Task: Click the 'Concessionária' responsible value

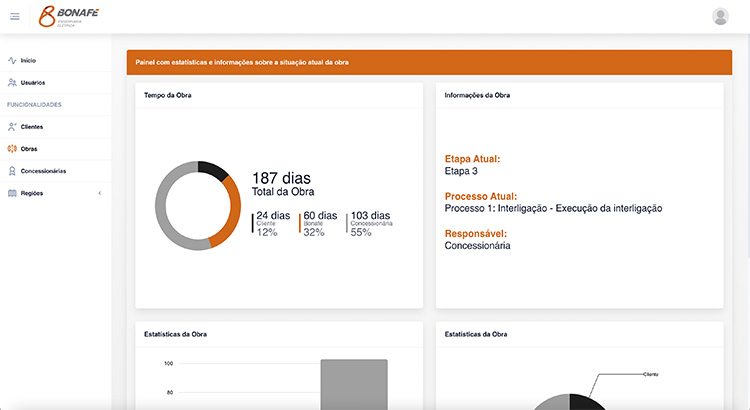Action: click(x=477, y=246)
